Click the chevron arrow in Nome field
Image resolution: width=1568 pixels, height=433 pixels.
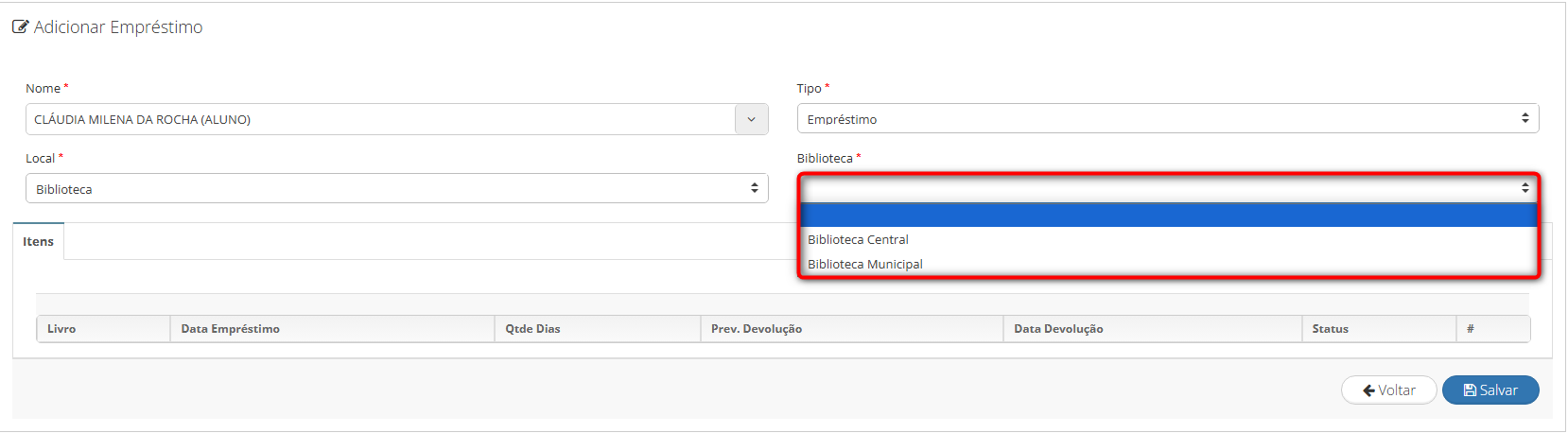[752, 119]
